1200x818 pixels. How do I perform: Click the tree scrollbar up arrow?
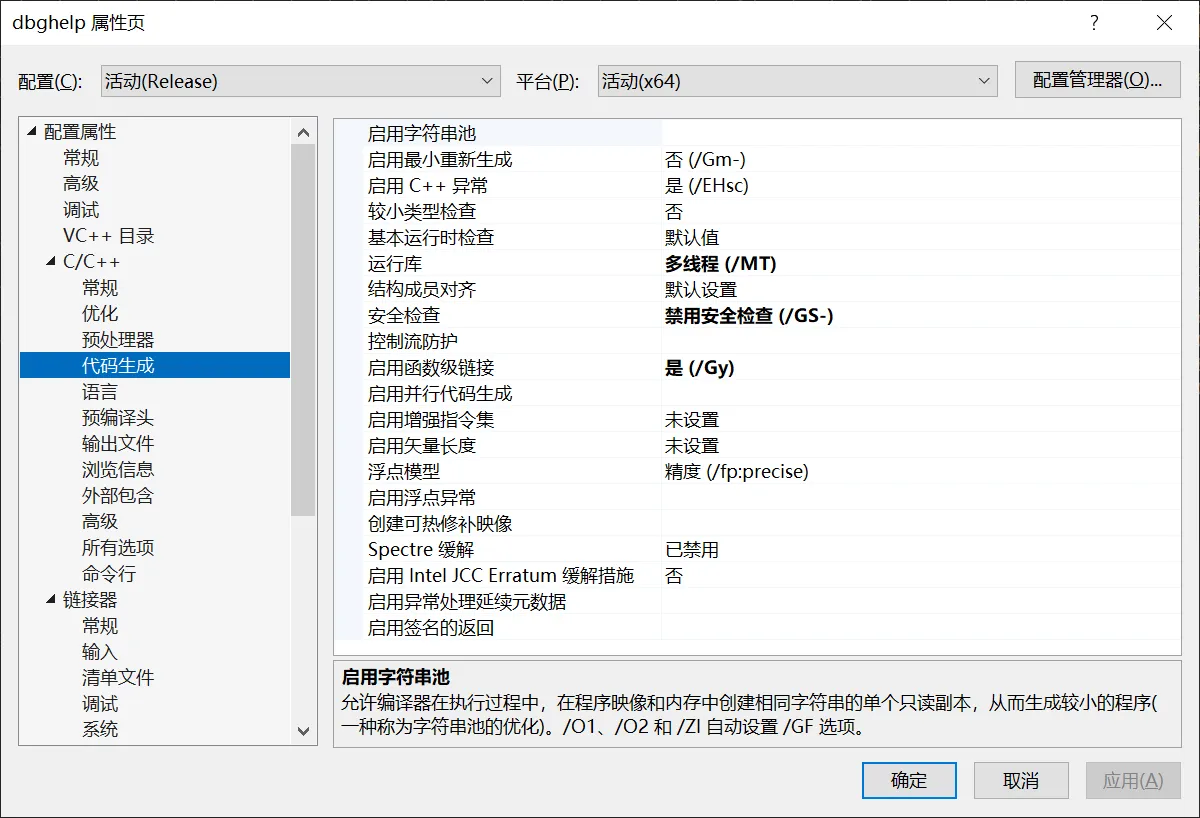pyautogui.click(x=304, y=131)
